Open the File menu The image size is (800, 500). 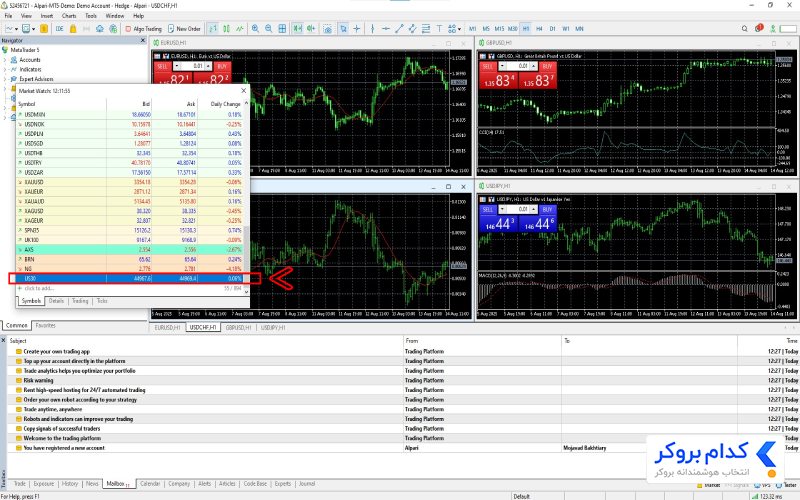pyautogui.click(x=8, y=16)
